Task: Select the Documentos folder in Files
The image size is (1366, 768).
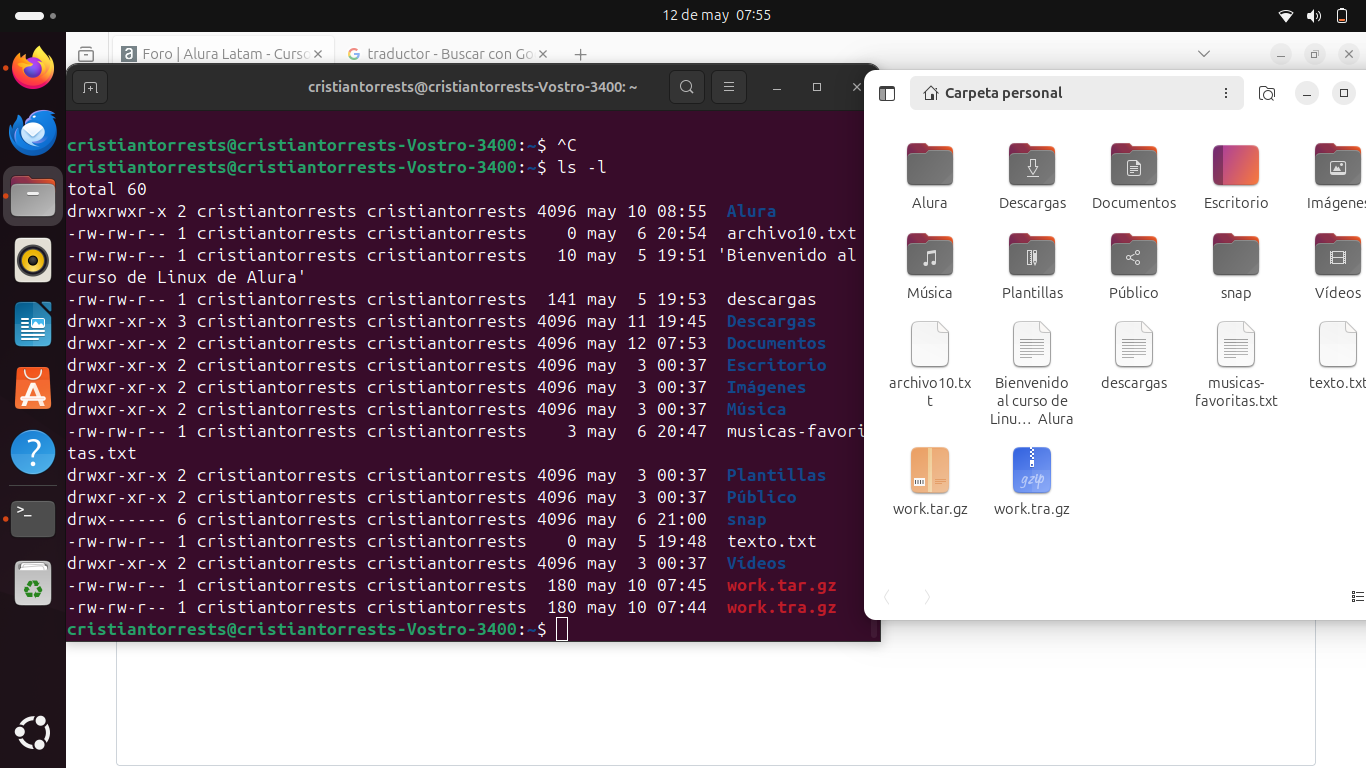Action: 1134,177
